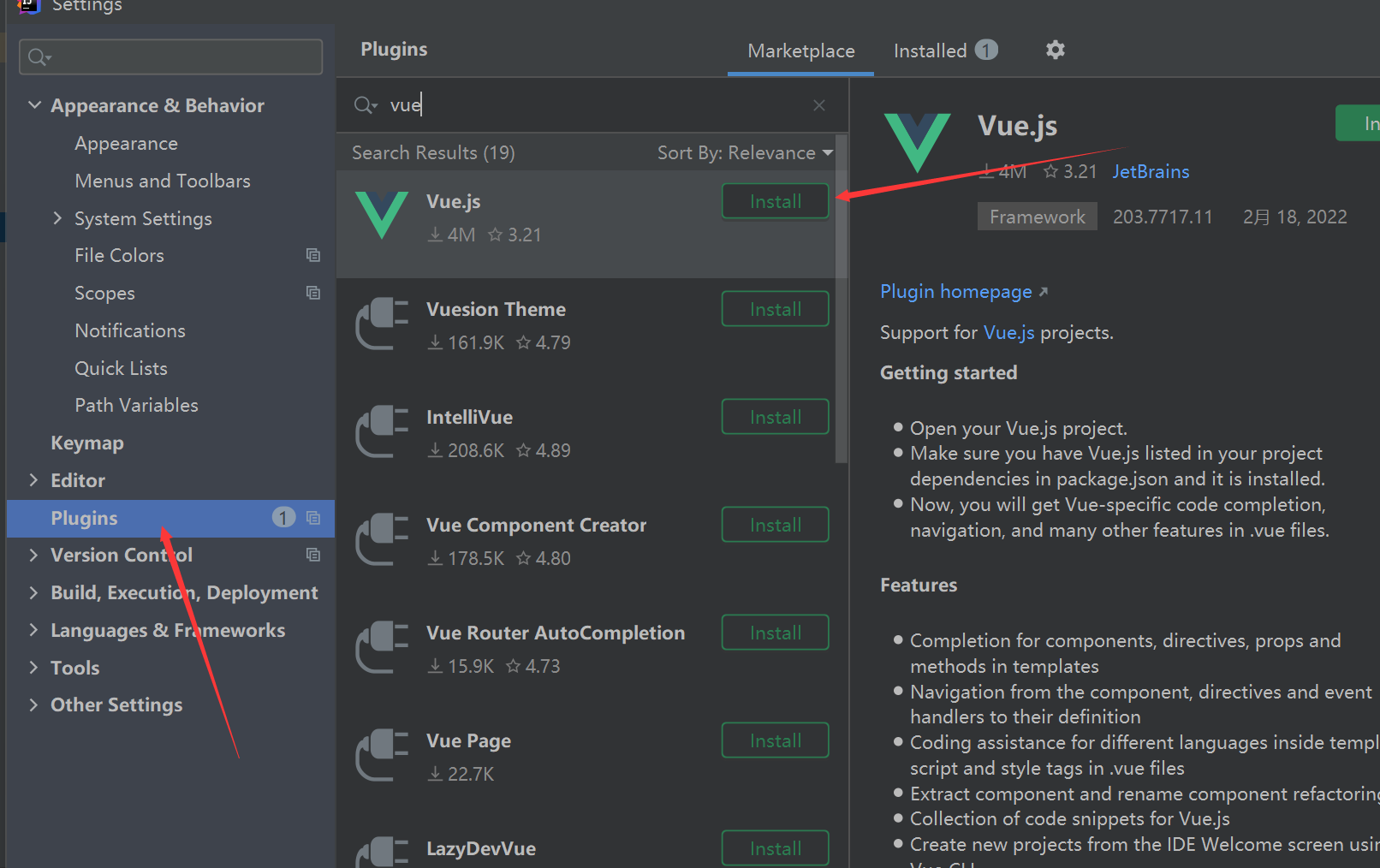Image resolution: width=1380 pixels, height=868 pixels.
Task: Open Path Variables settings
Action: [136, 405]
